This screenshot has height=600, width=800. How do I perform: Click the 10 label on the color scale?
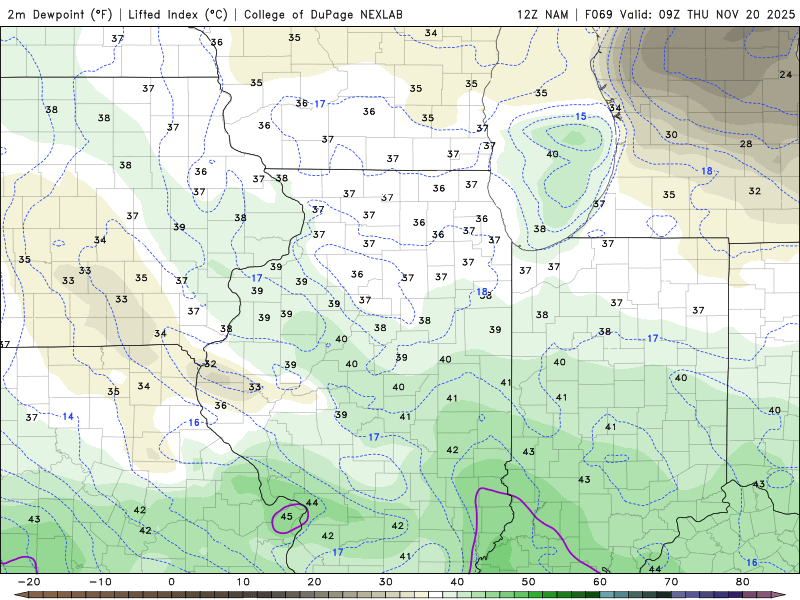tap(243, 582)
